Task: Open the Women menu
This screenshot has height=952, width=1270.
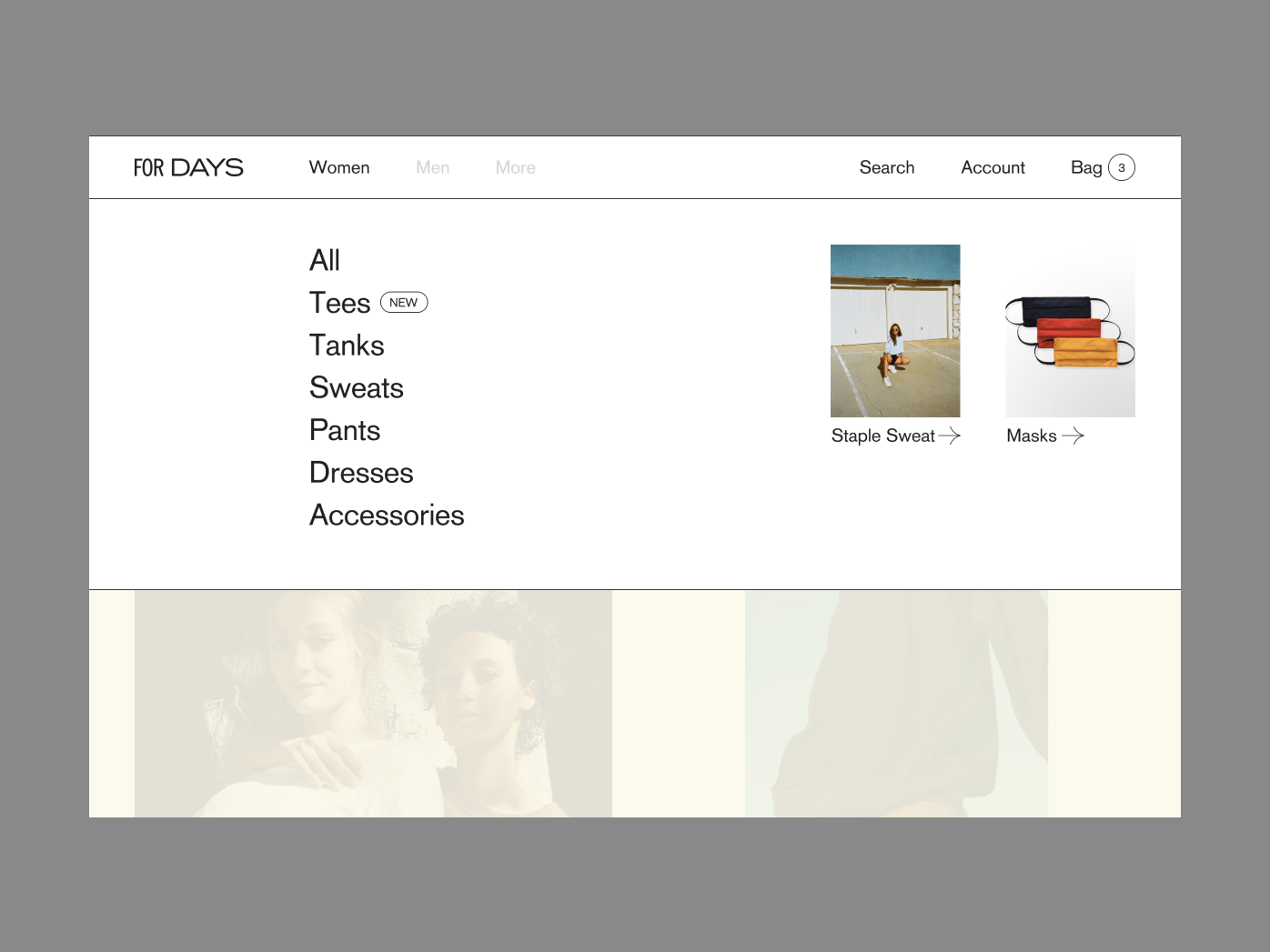Action: point(339,167)
